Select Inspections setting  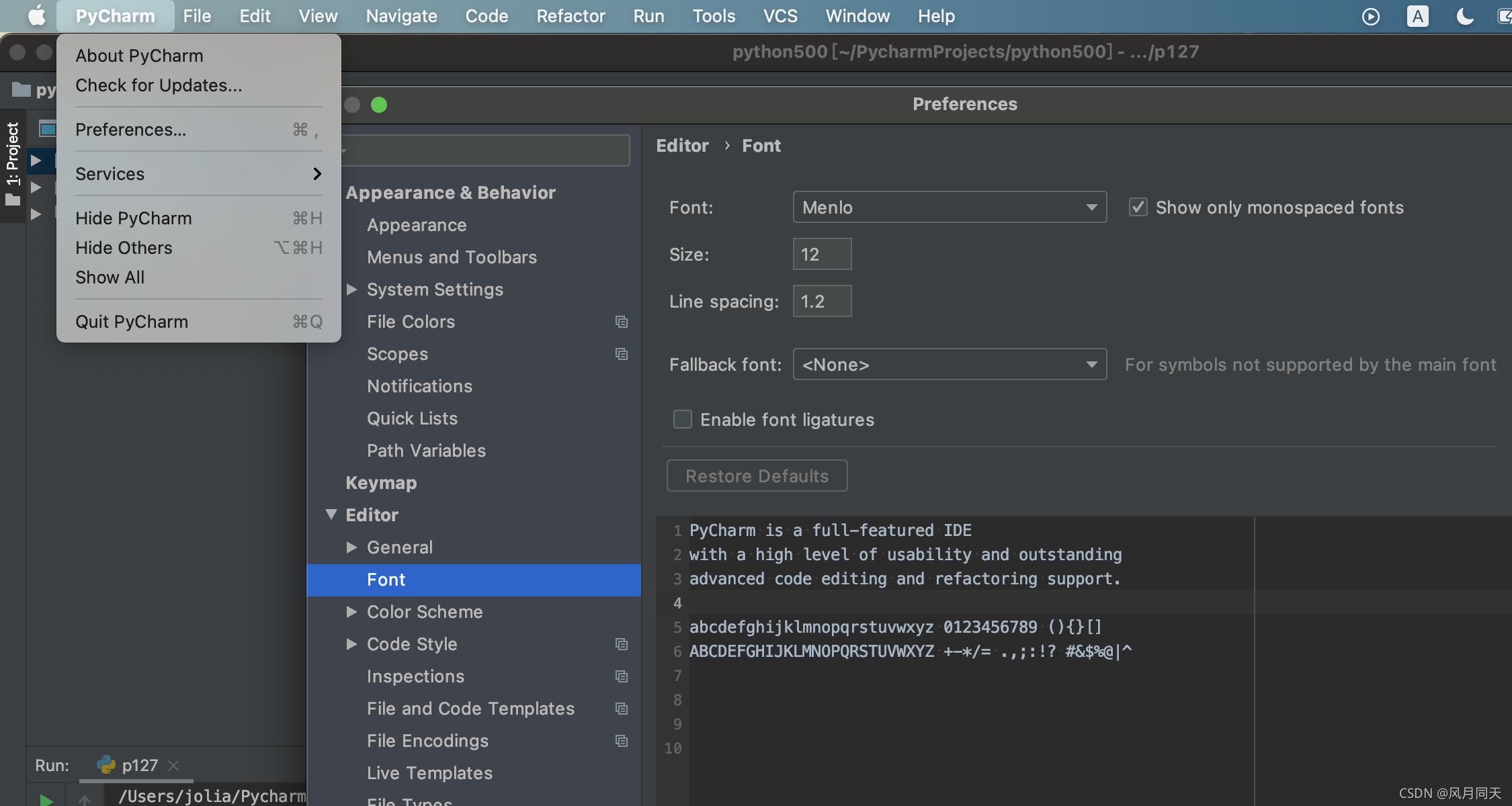(415, 676)
